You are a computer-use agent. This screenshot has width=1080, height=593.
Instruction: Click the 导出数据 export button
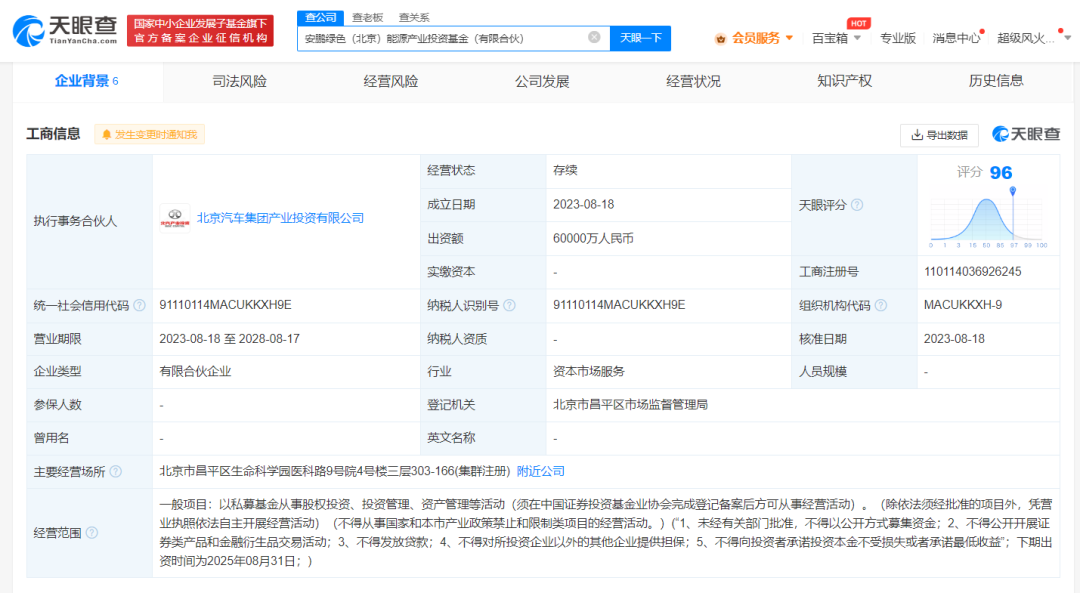[939, 135]
